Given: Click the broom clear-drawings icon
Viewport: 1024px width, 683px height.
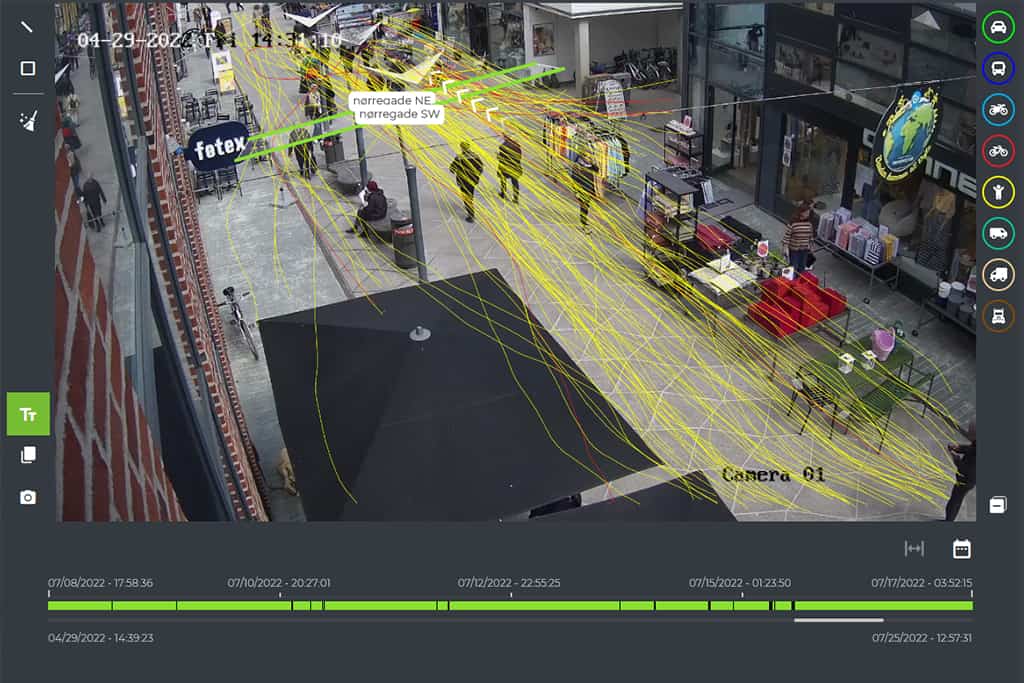Looking at the screenshot, I should 27,121.
